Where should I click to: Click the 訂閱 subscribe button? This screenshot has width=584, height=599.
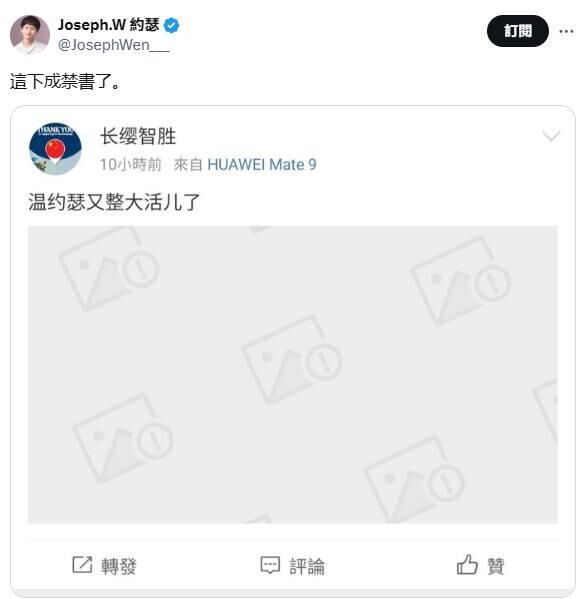point(518,31)
